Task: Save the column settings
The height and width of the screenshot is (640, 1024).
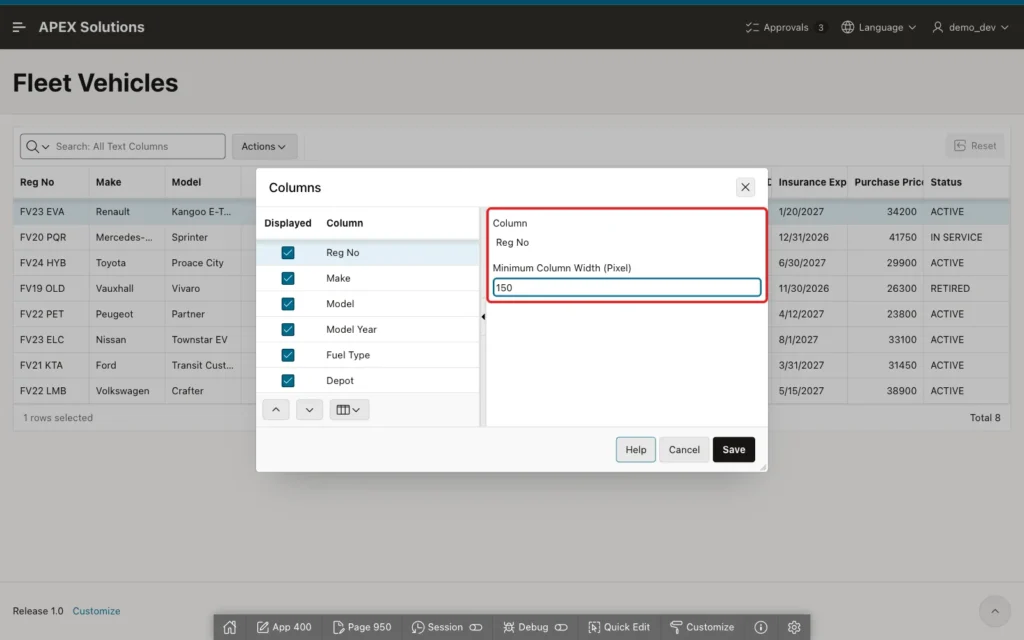Action: pos(733,449)
